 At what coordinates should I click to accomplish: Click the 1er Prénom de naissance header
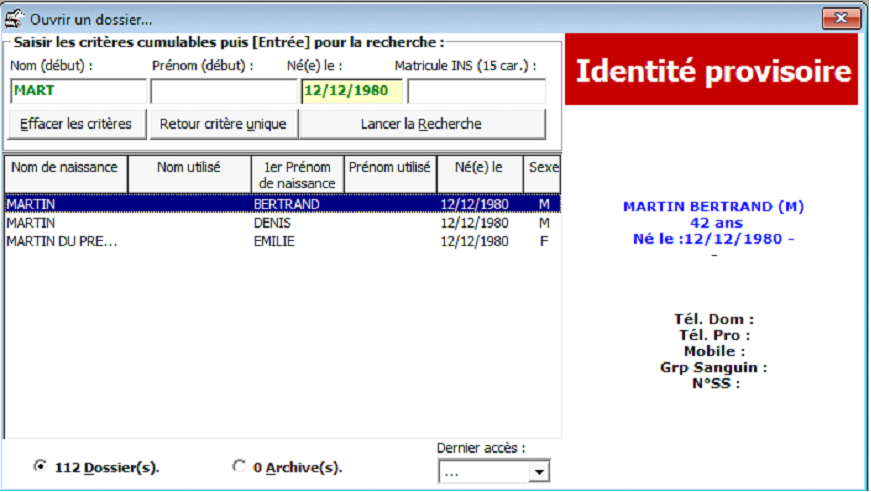coord(297,174)
